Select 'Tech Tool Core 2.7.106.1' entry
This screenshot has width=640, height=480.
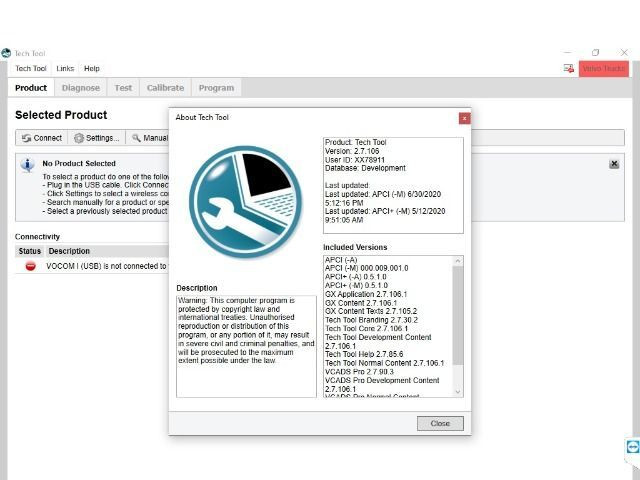pos(367,329)
